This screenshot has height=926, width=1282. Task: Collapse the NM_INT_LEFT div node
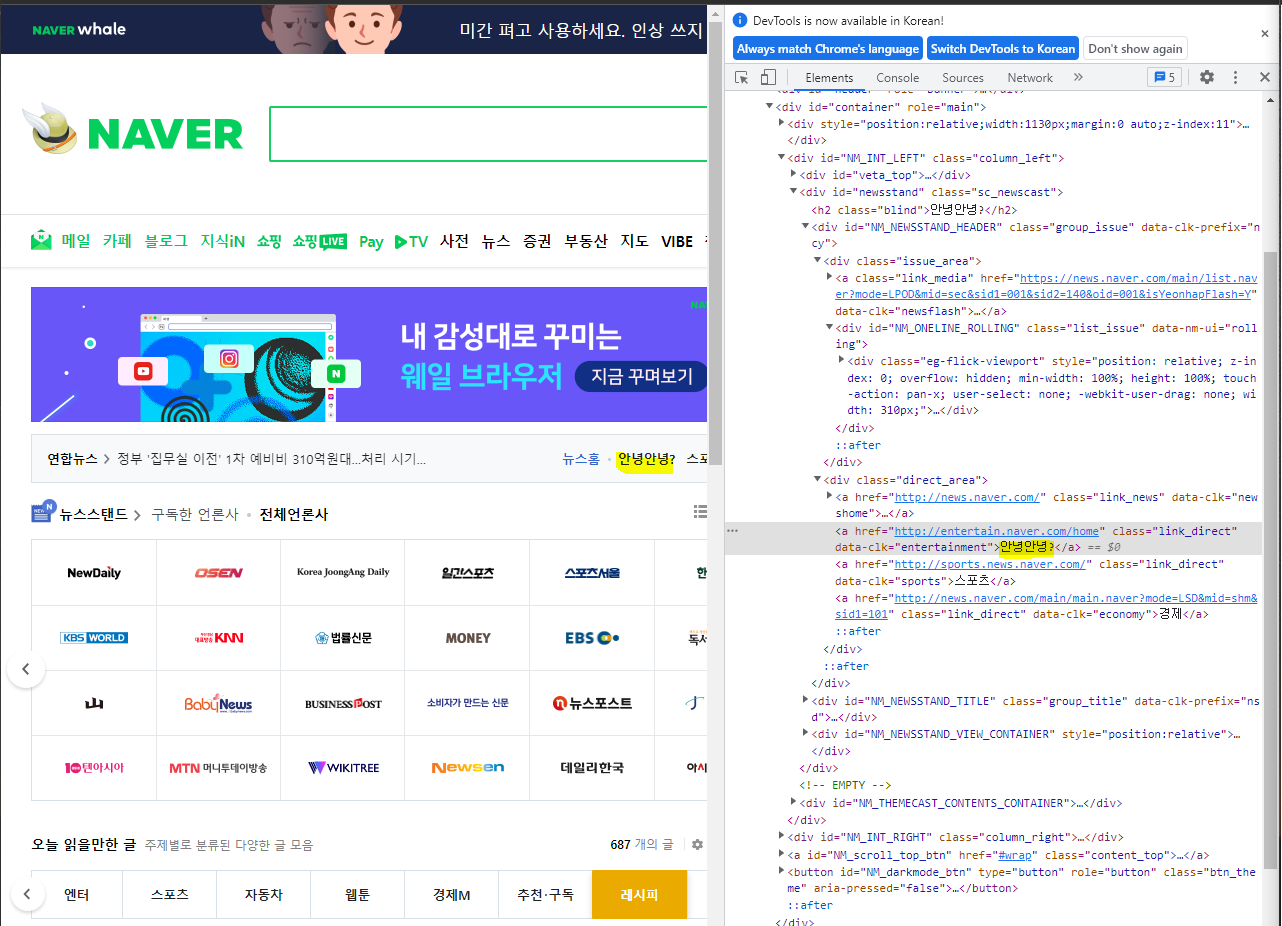782,158
